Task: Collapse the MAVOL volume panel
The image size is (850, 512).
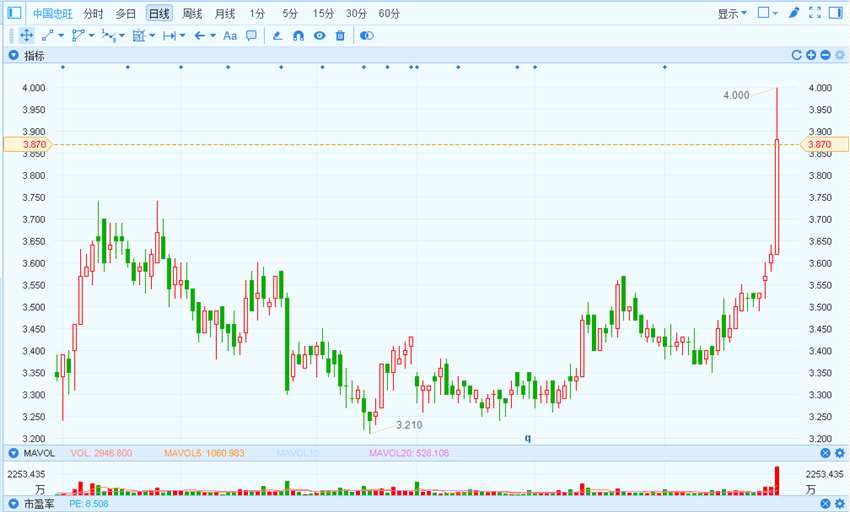Action: (x=14, y=453)
